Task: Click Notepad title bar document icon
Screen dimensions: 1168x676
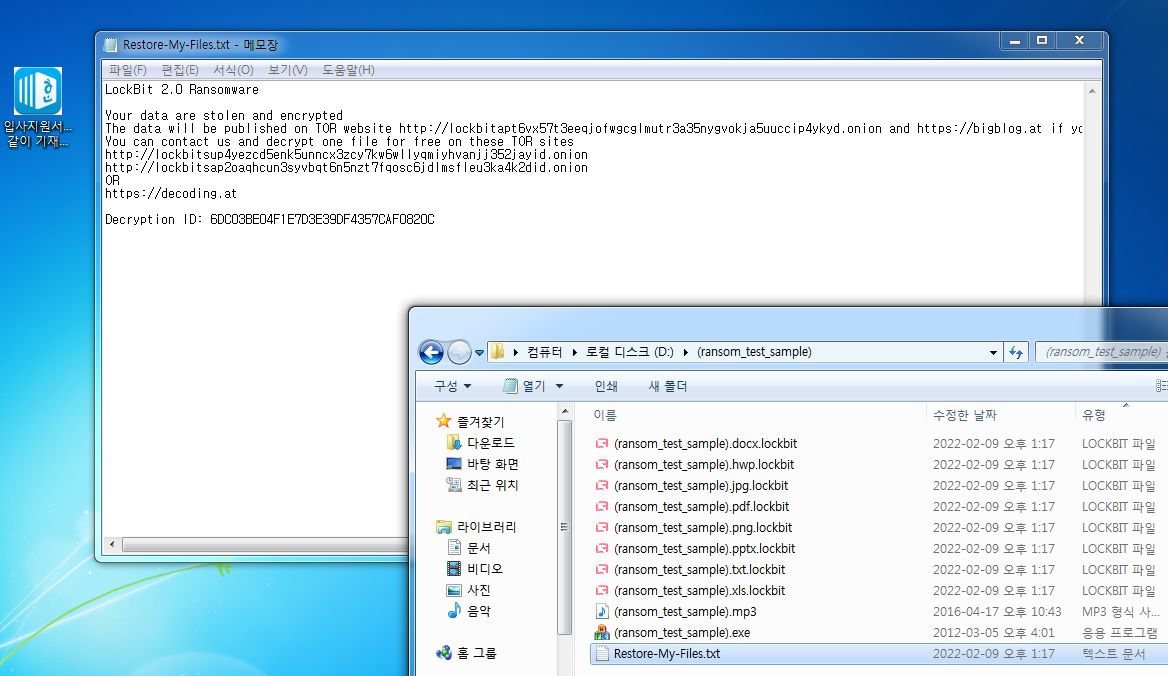Action: pos(111,45)
